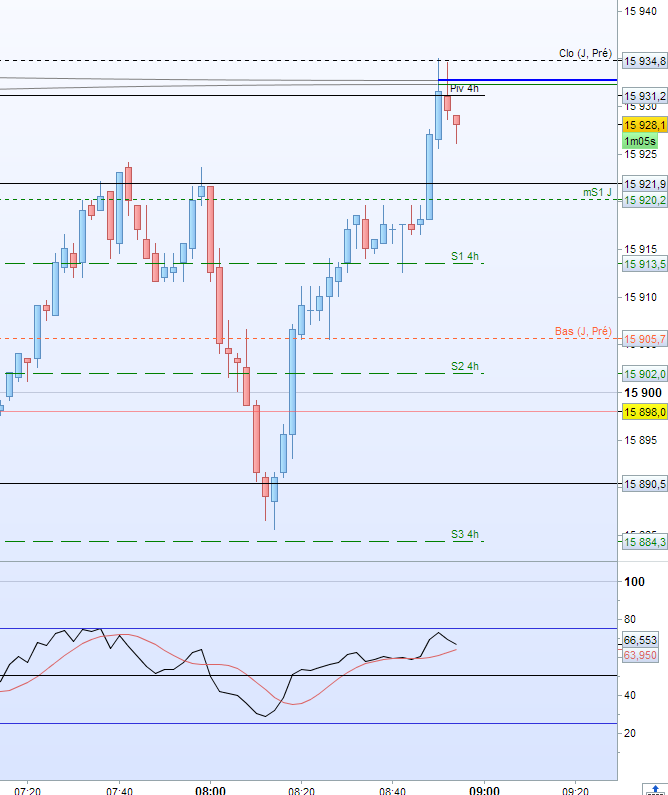668x795 pixels.
Task: Click the 08:00 time axis label
Action: (x=210, y=790)
